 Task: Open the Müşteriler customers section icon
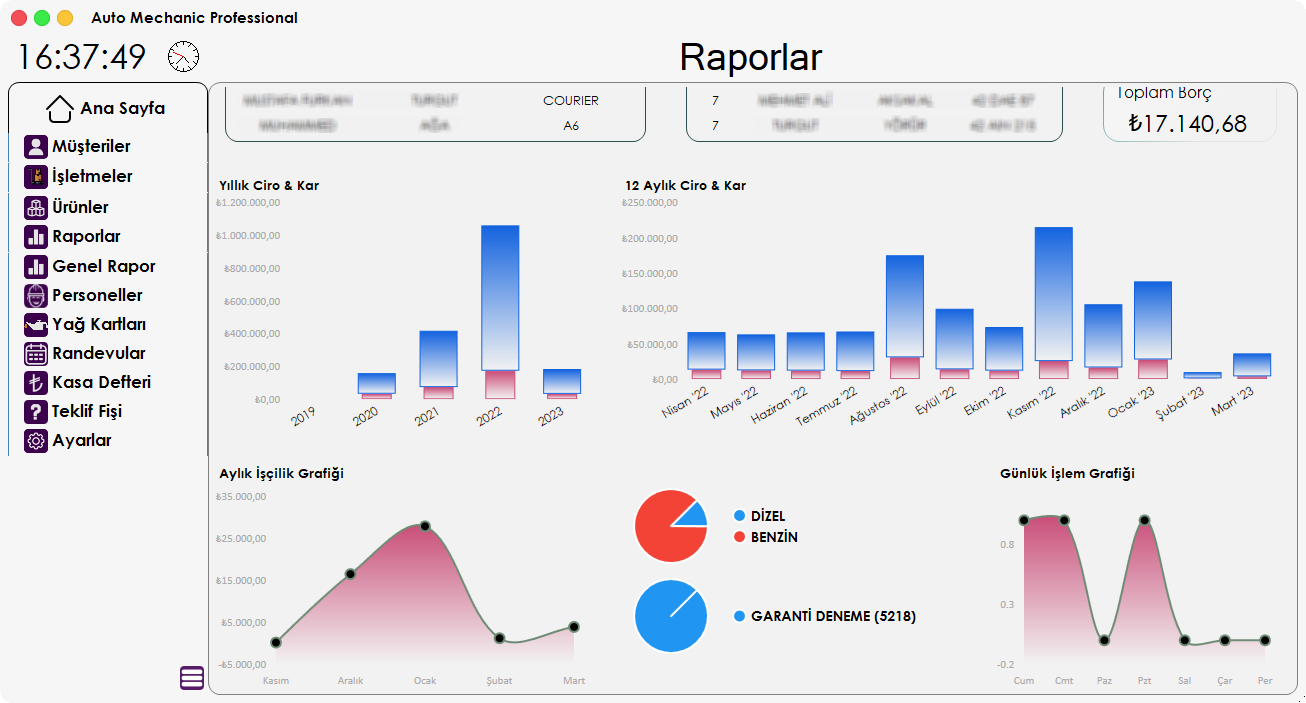coord(36,147)
